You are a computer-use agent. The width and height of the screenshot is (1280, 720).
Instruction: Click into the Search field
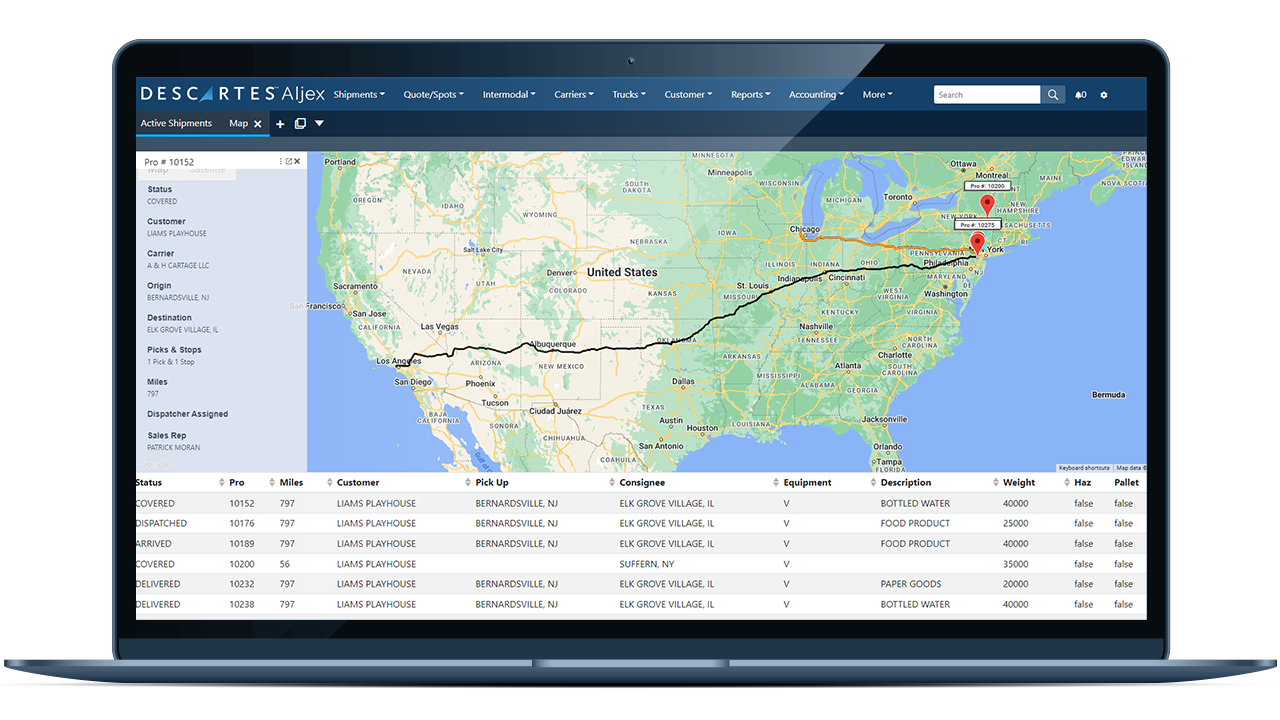(x=987, y=95)
